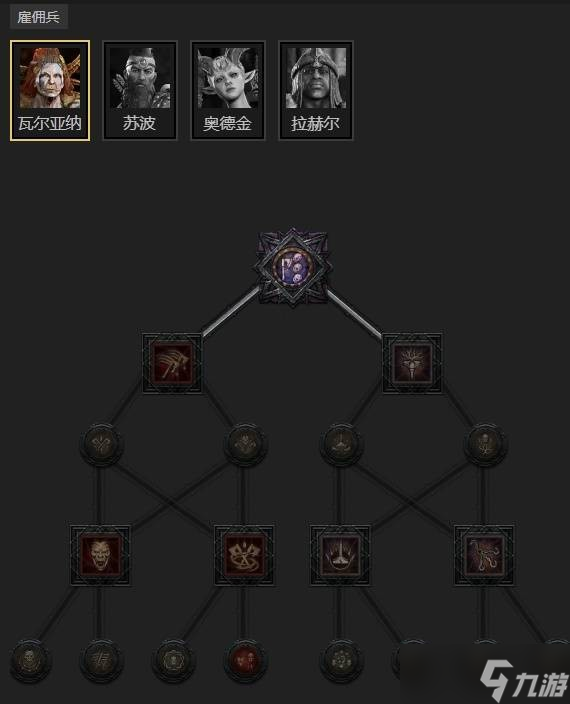This screenshot has height=704, width=570.
Task: Click the red glowing round bottom node
Action: point(245,661)
